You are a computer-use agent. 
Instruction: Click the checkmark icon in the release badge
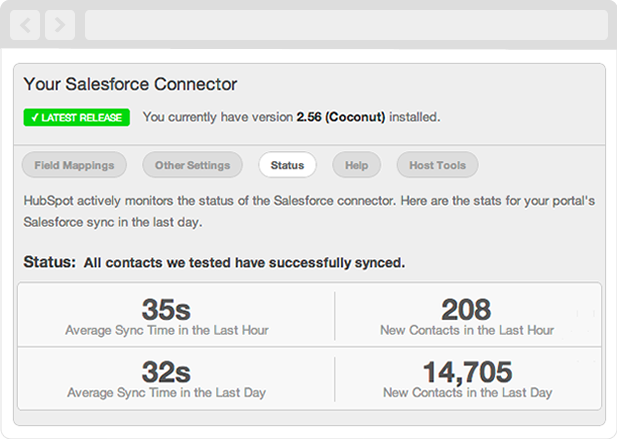[34, 117]
